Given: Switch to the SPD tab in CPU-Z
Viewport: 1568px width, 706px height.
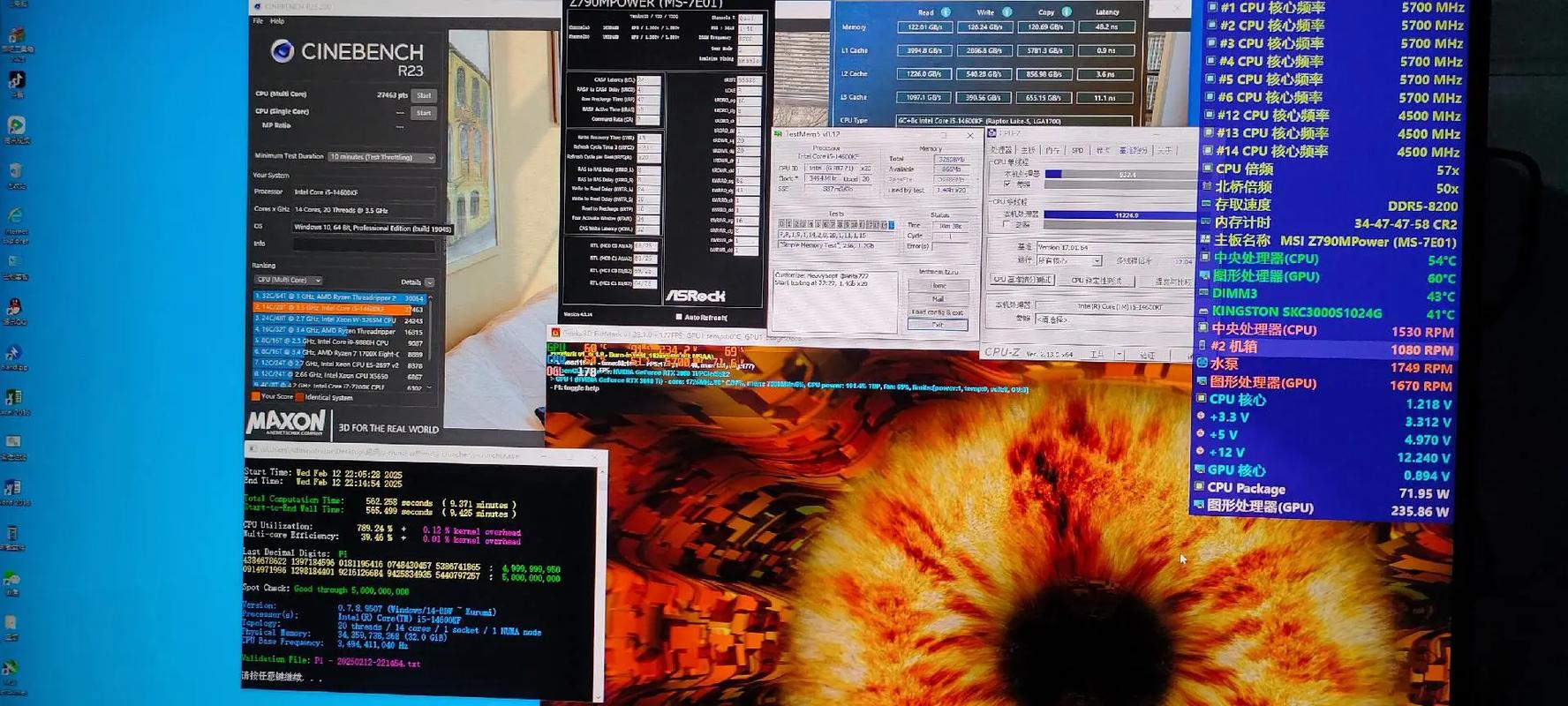Looking at the screenshot, I should [1077, 151].
